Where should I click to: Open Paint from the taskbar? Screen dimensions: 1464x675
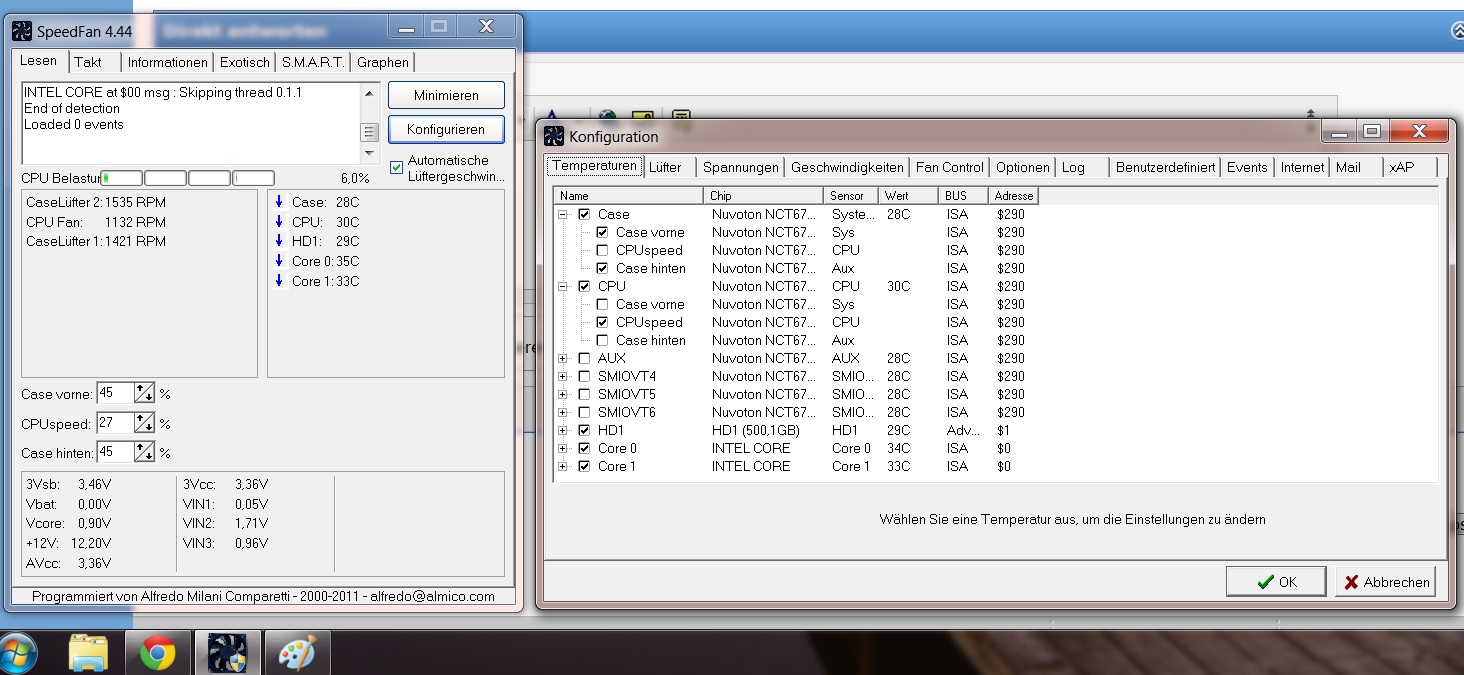coord(295,654)
